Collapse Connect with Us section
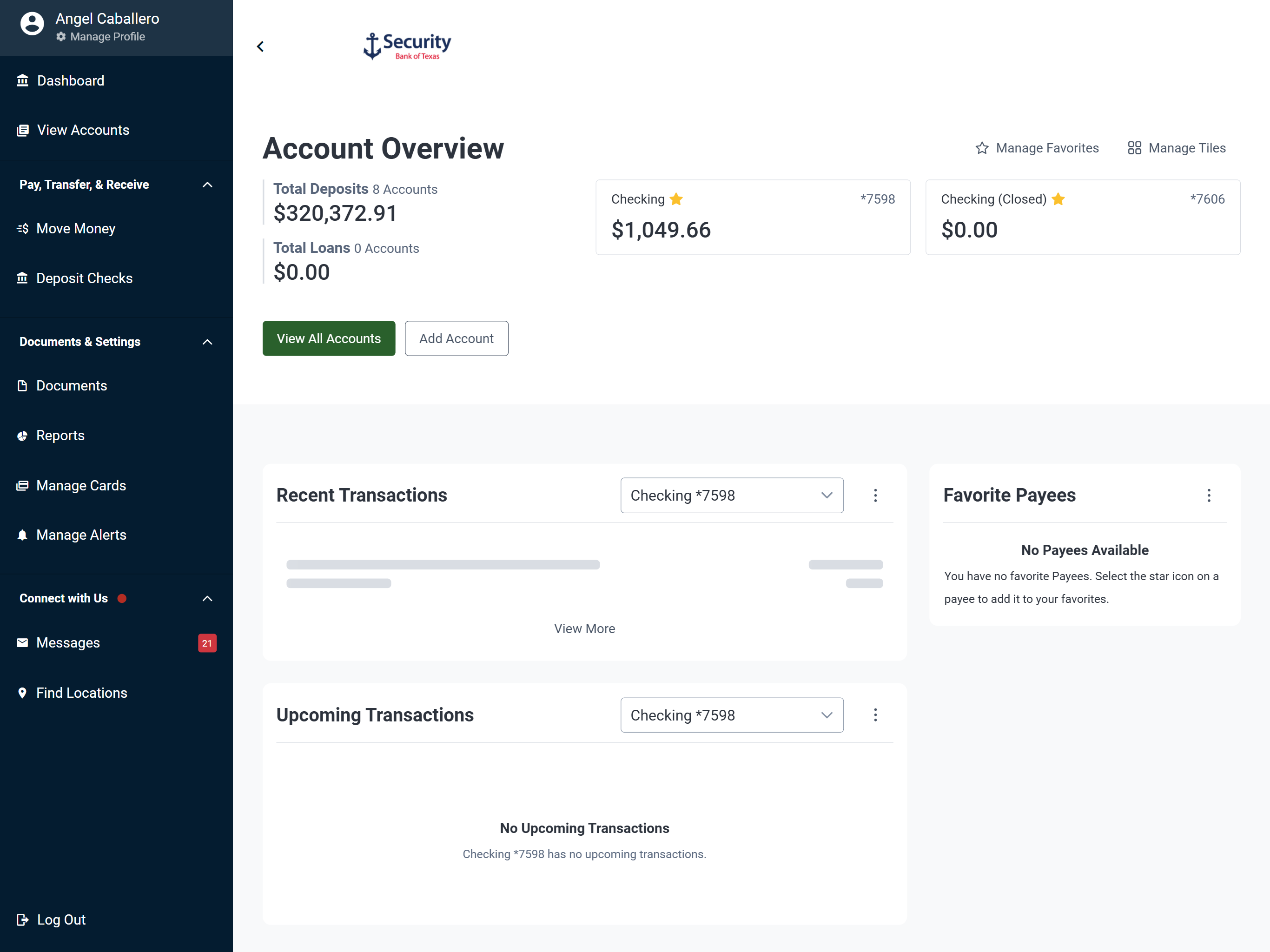The image size is (1270, 952). [207, 599]
